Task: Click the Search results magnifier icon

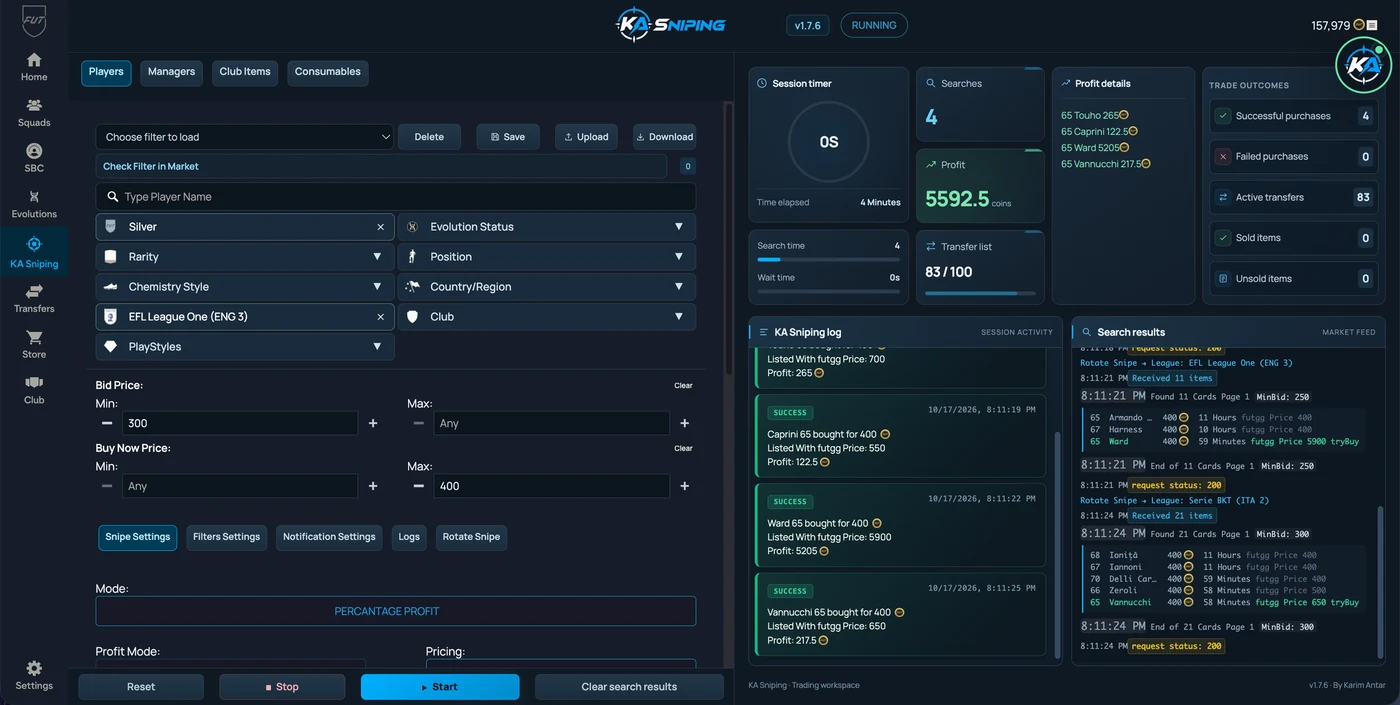Action: coord(1085,332)
